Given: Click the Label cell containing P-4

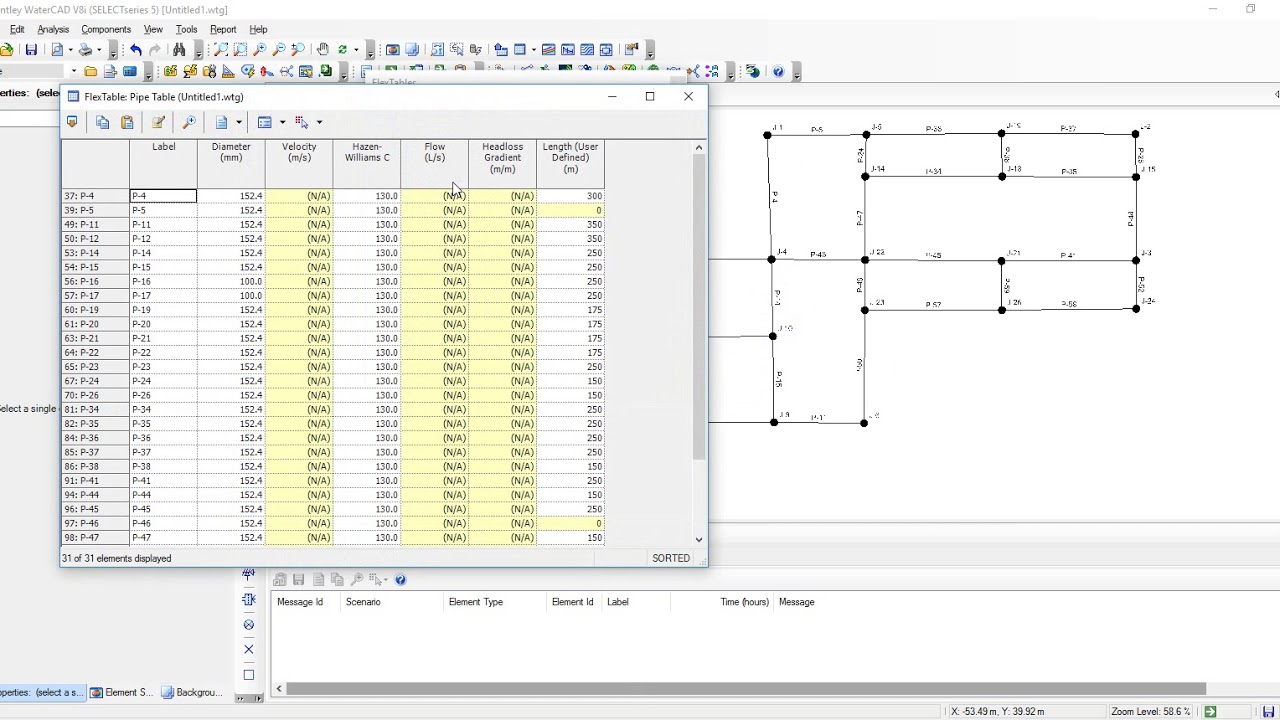Looking at the screenshot, I should [163, 196].
